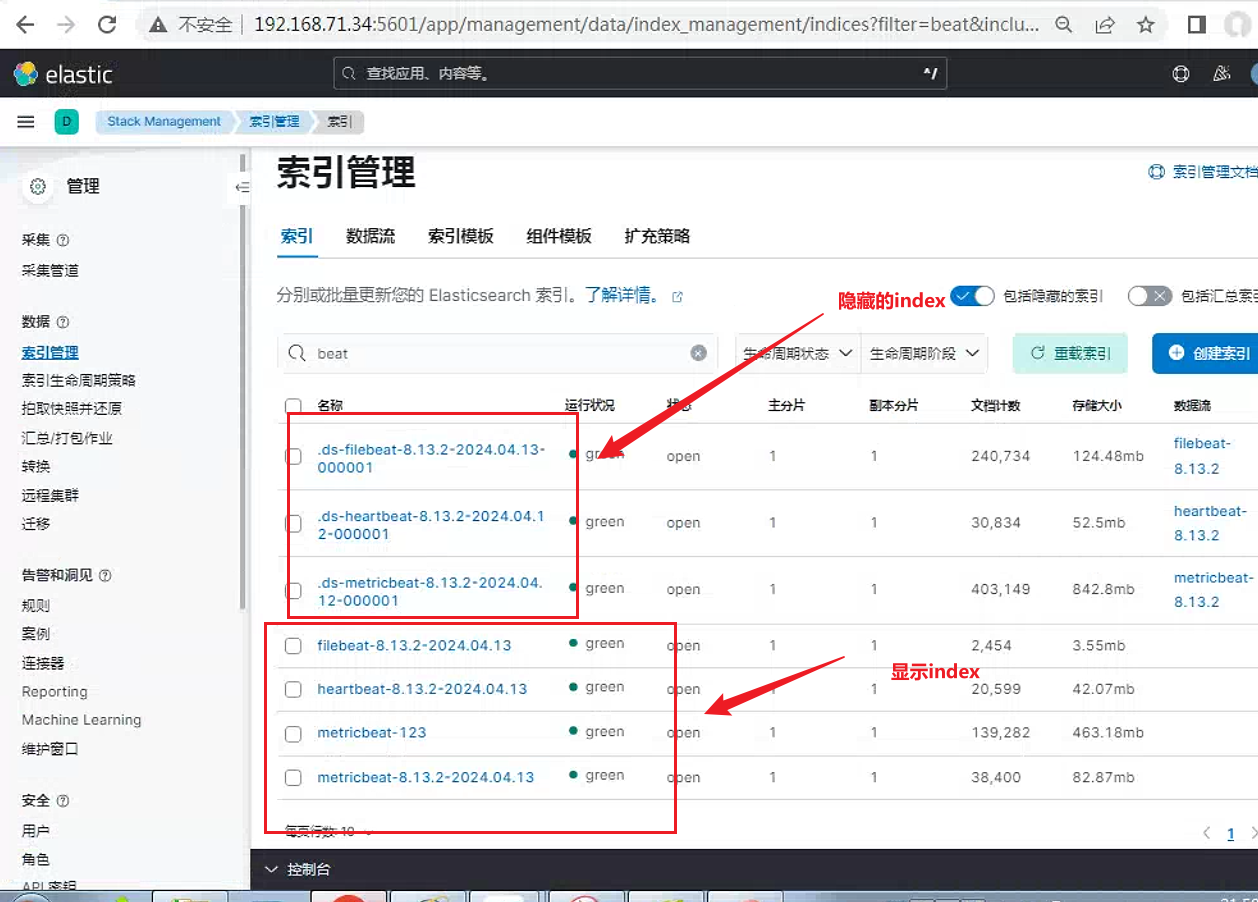This screenshot has height=902, width=1258.
Task: Open the browser side panel icon
Action: (1196, 25)
